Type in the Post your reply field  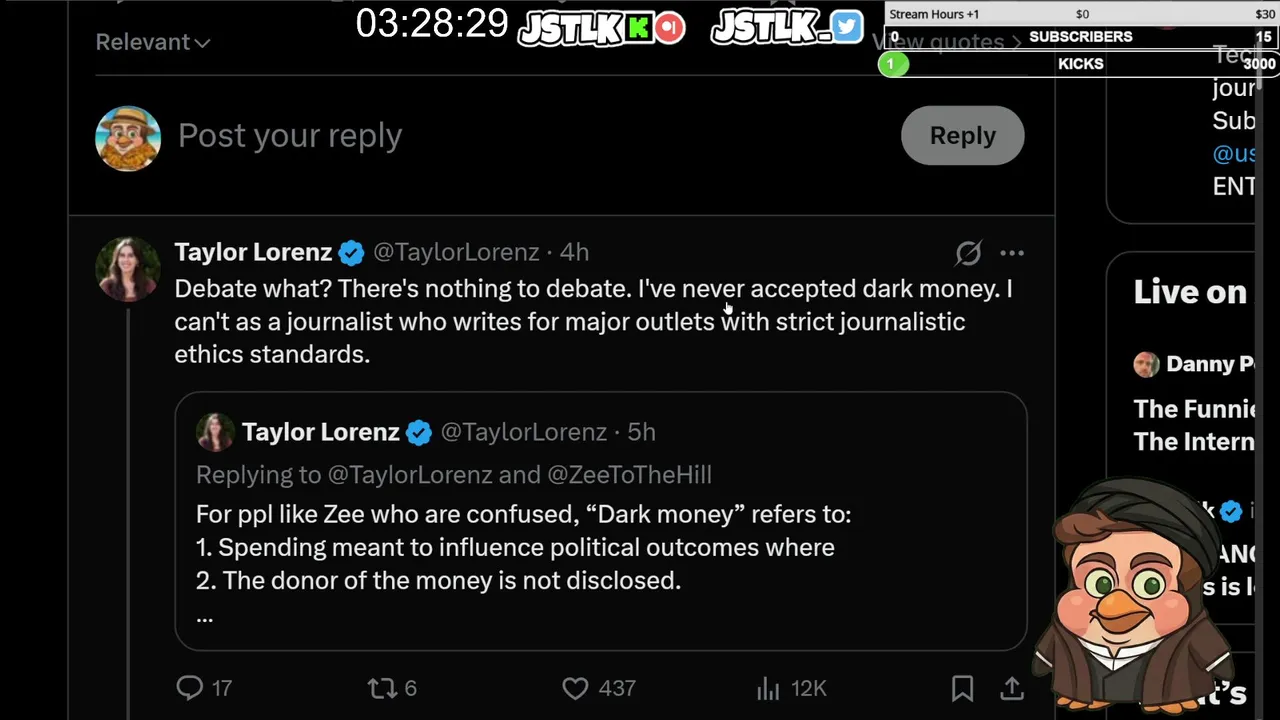(x=500, y=136)
